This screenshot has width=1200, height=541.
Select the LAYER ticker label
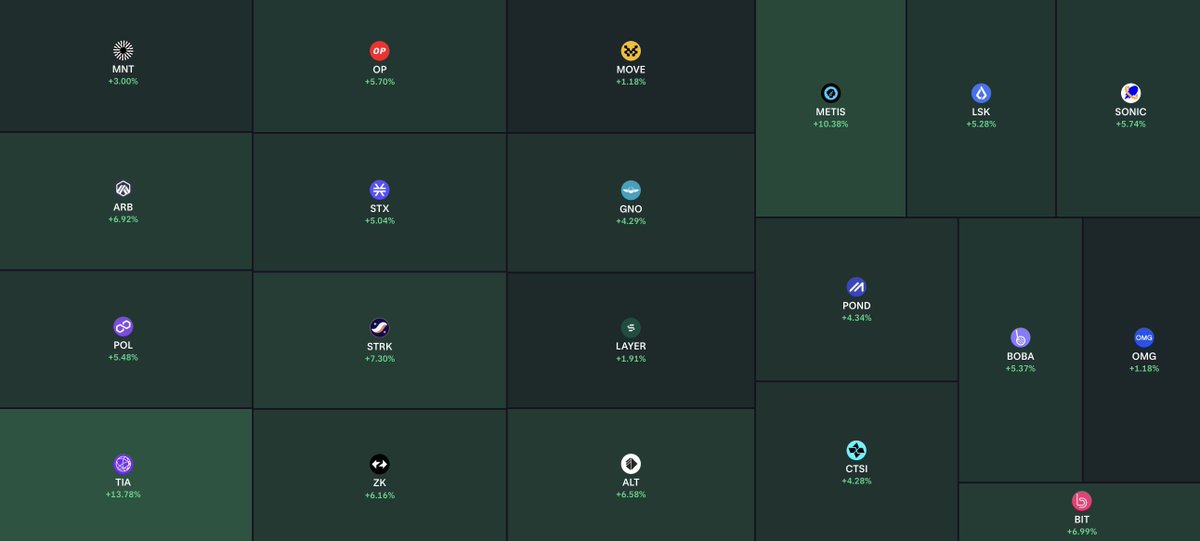(631, 346)
